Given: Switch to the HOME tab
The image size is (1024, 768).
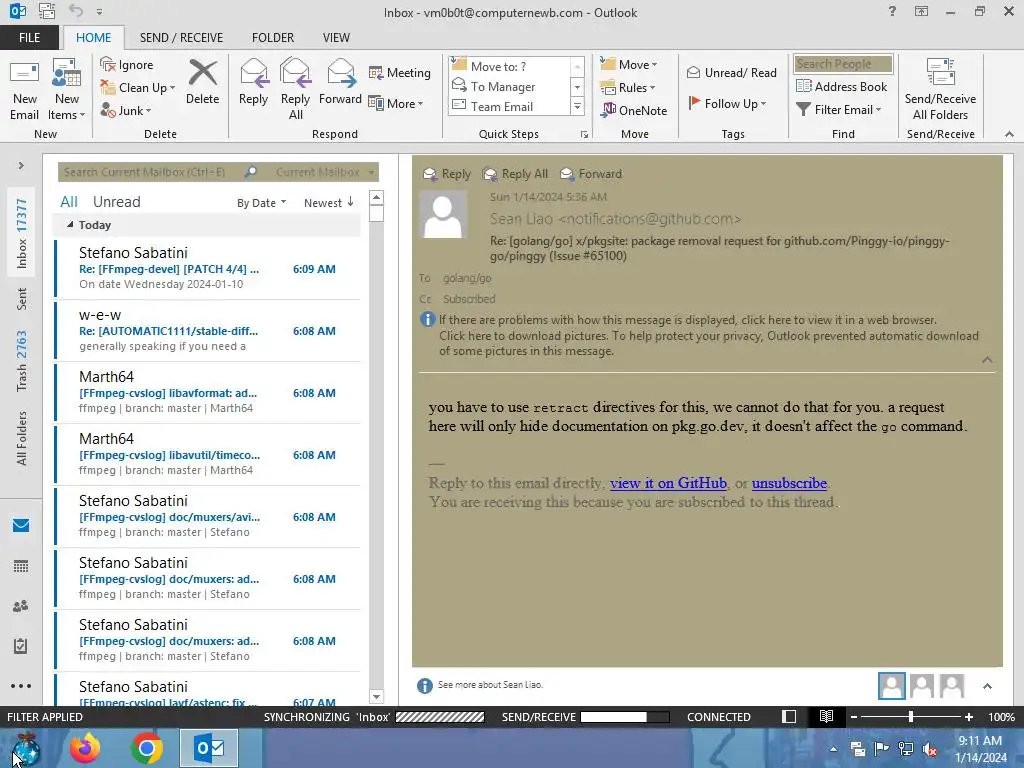Looking at the screenshot, I should point(93,37).
